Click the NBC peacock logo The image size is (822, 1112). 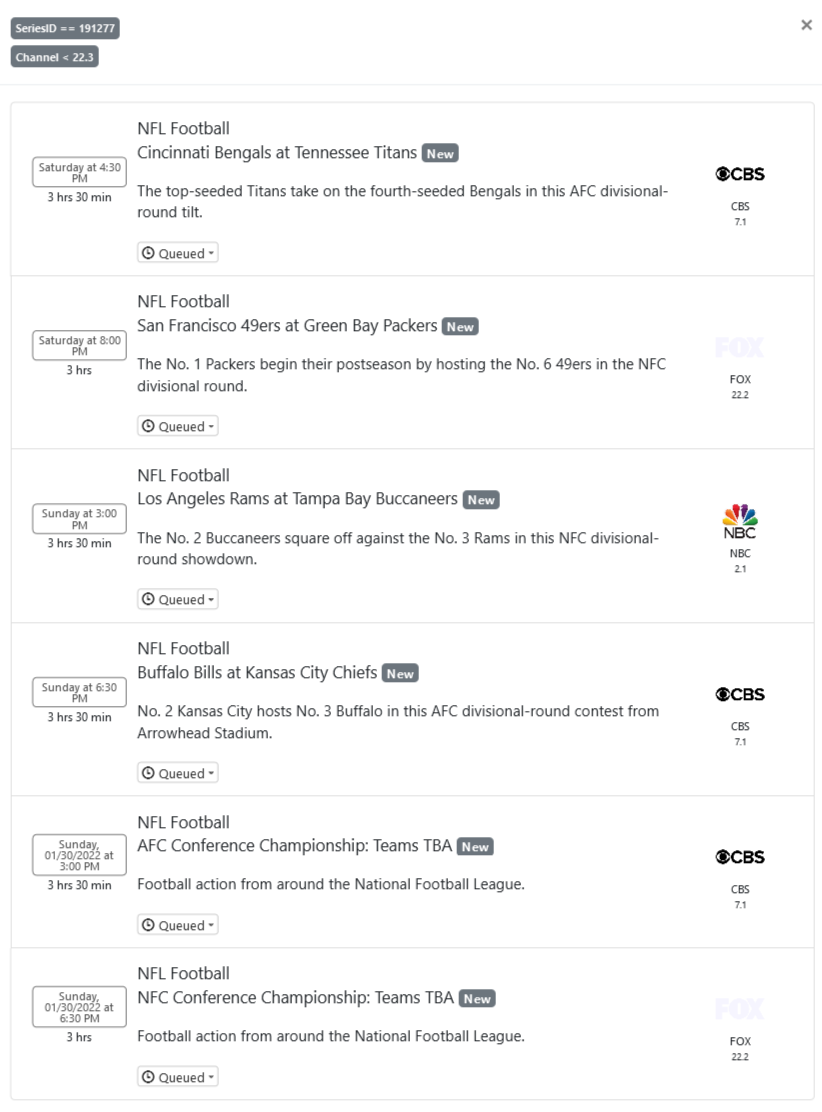click(740, 521)
